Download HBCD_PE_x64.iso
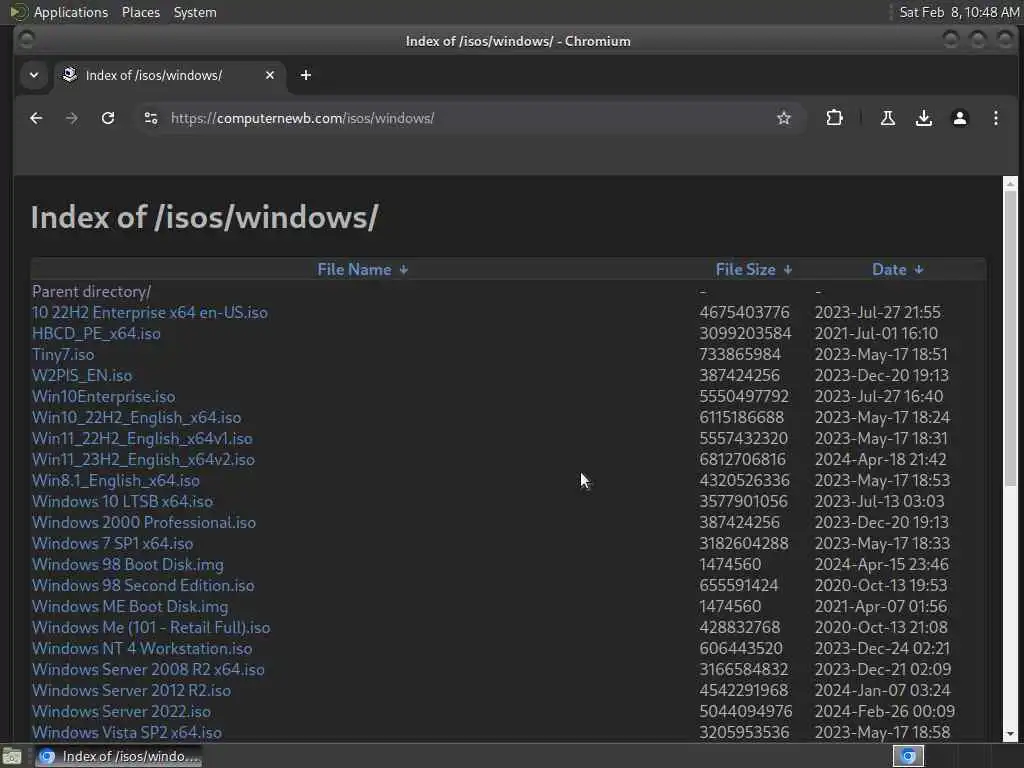Screen dimensions: 1024x768 [x=96, y=333]
